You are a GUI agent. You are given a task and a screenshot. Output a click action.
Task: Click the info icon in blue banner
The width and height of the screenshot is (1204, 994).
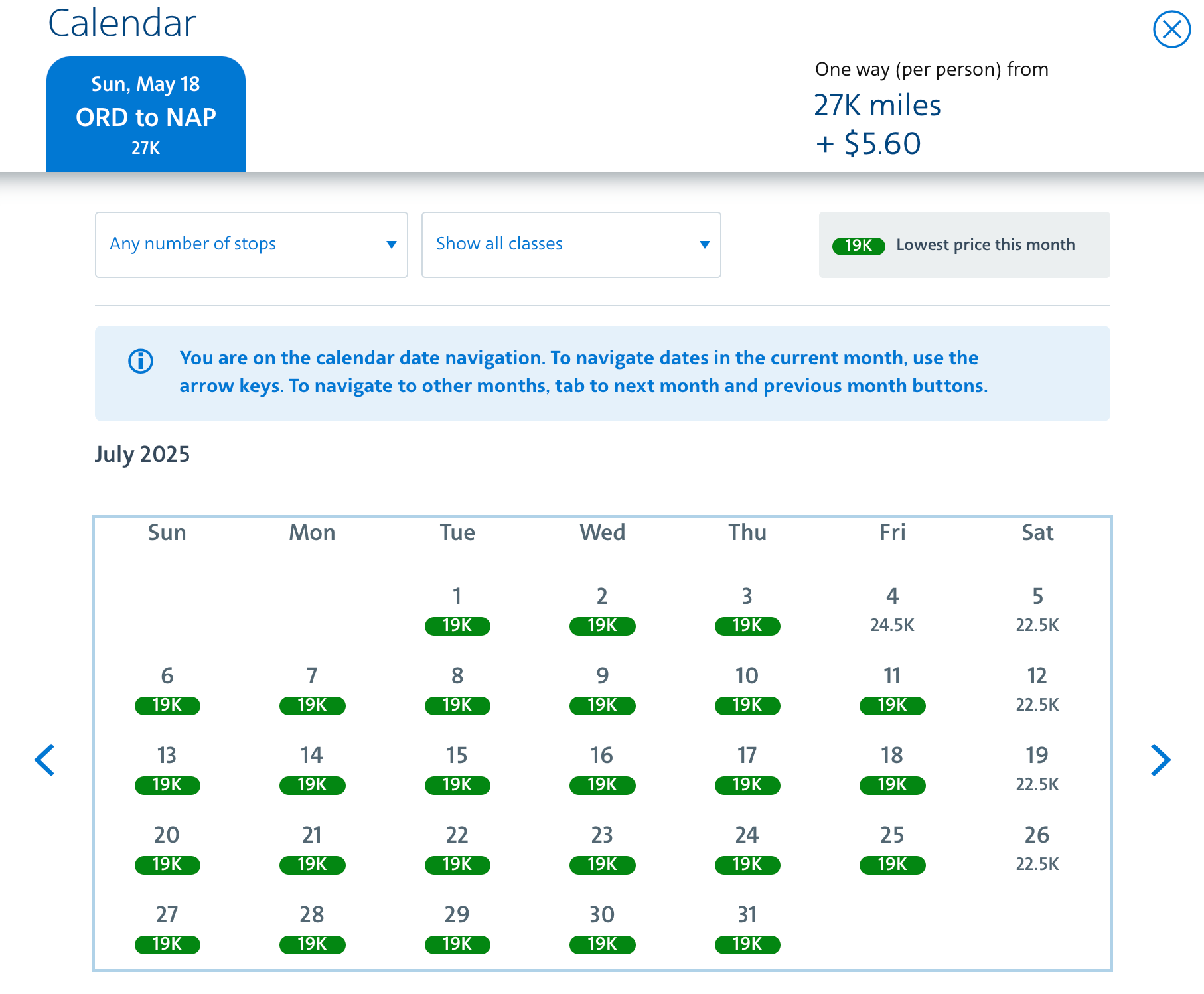(141, 362)
